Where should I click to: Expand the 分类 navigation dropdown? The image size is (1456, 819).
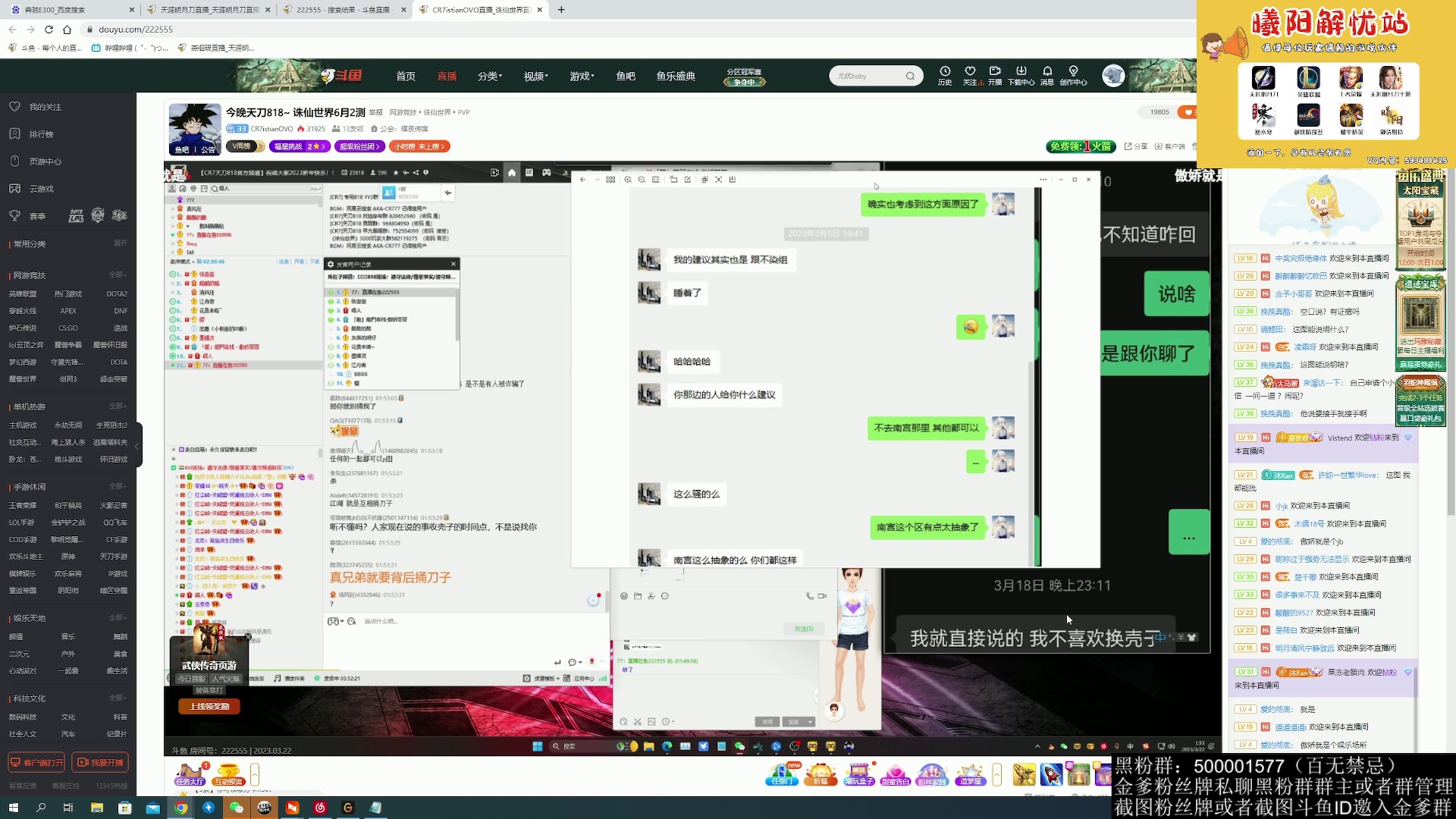(x=489, y=76)
